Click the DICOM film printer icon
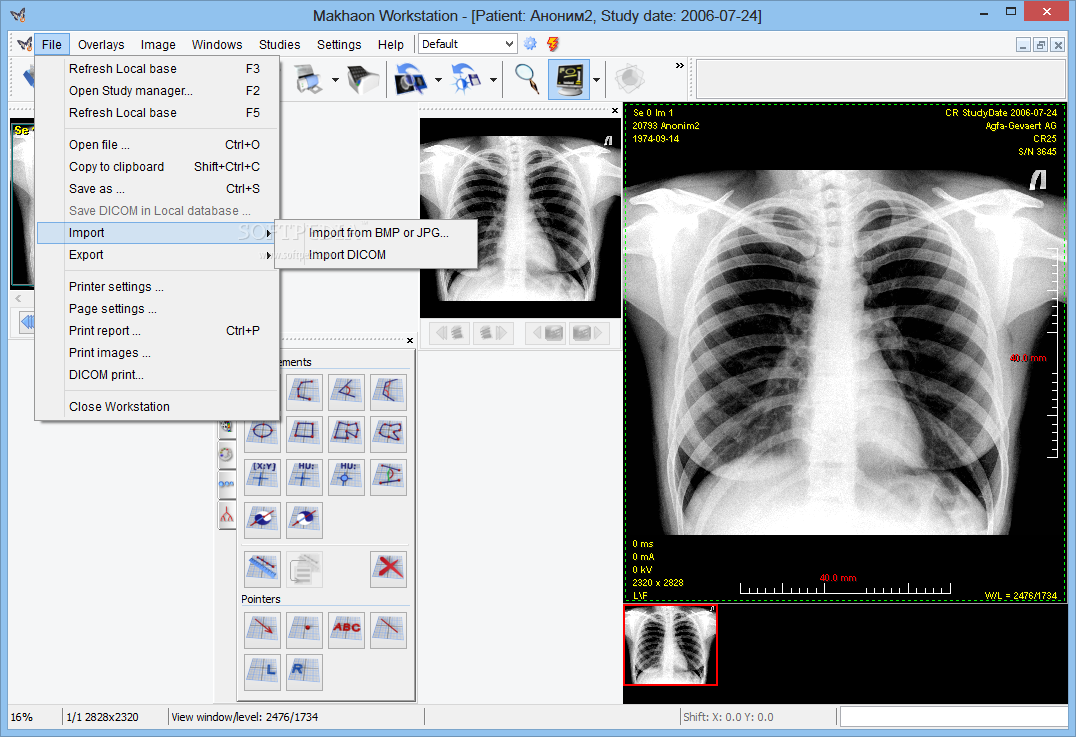 tap(363, 80)
